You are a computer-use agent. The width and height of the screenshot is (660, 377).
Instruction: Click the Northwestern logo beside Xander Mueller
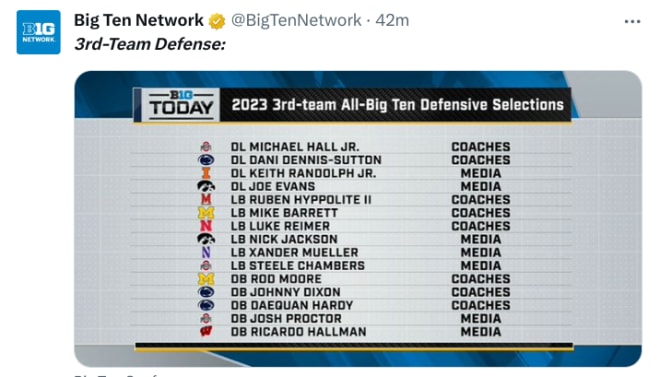tap(206, 252)
